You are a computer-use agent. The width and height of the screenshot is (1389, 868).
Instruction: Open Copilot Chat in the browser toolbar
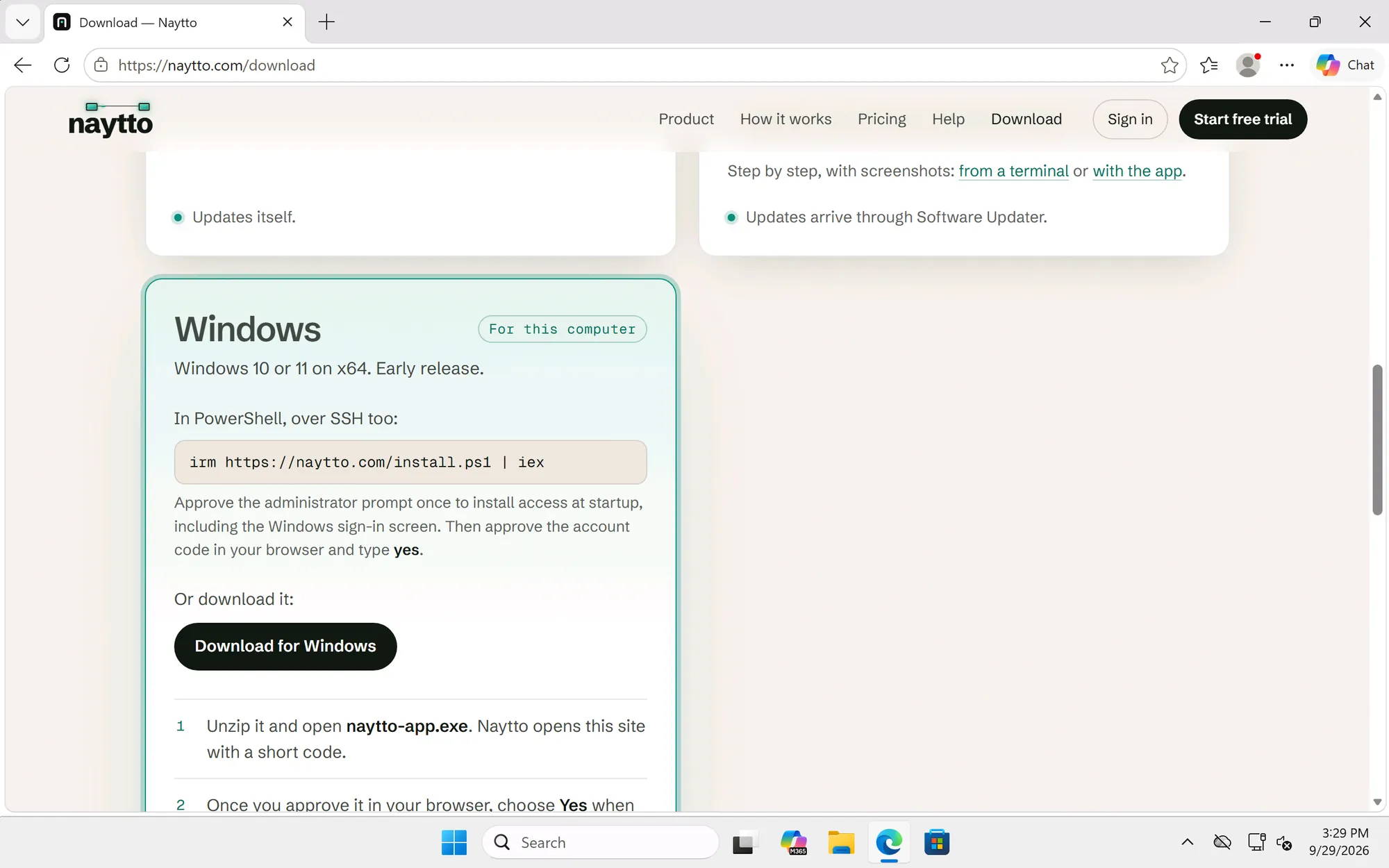click(1346, 65)
